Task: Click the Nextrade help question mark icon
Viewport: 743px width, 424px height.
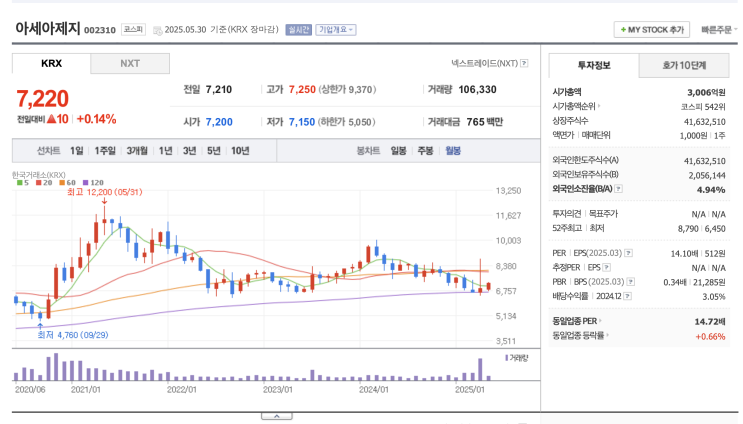Action: [x=524, y=63]
